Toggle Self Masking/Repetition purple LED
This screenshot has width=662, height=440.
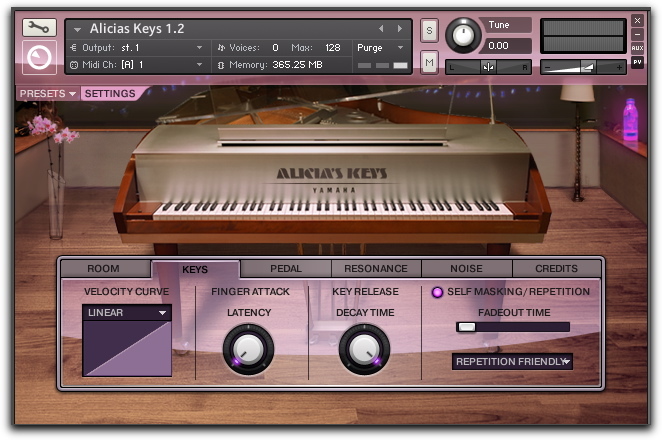[x=437, y=292]
